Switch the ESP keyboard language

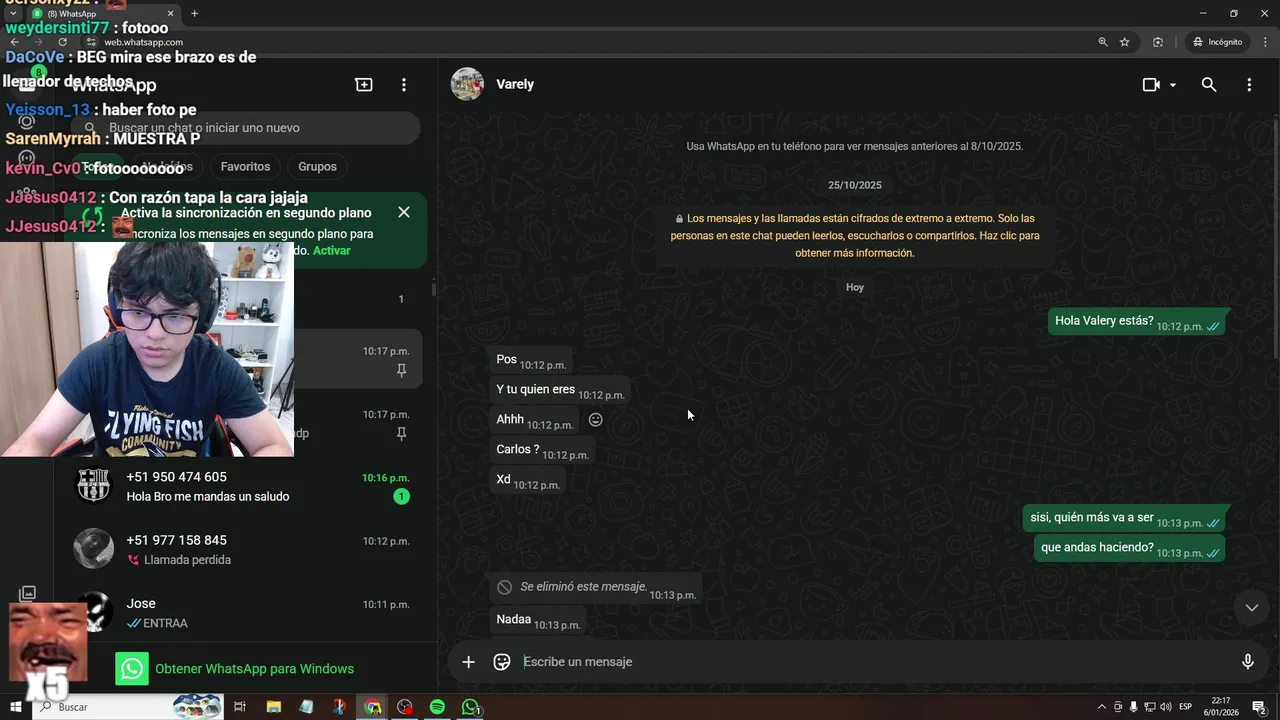1187,707
